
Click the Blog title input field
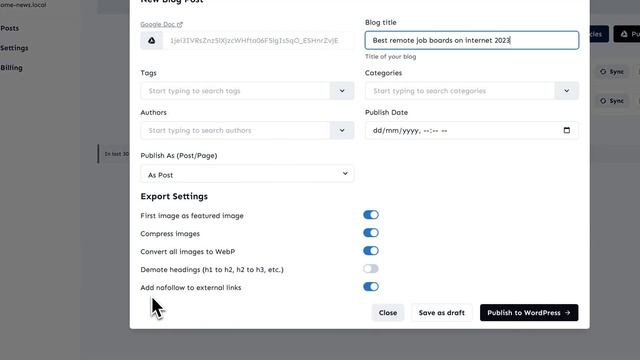[x=471, y=40]
